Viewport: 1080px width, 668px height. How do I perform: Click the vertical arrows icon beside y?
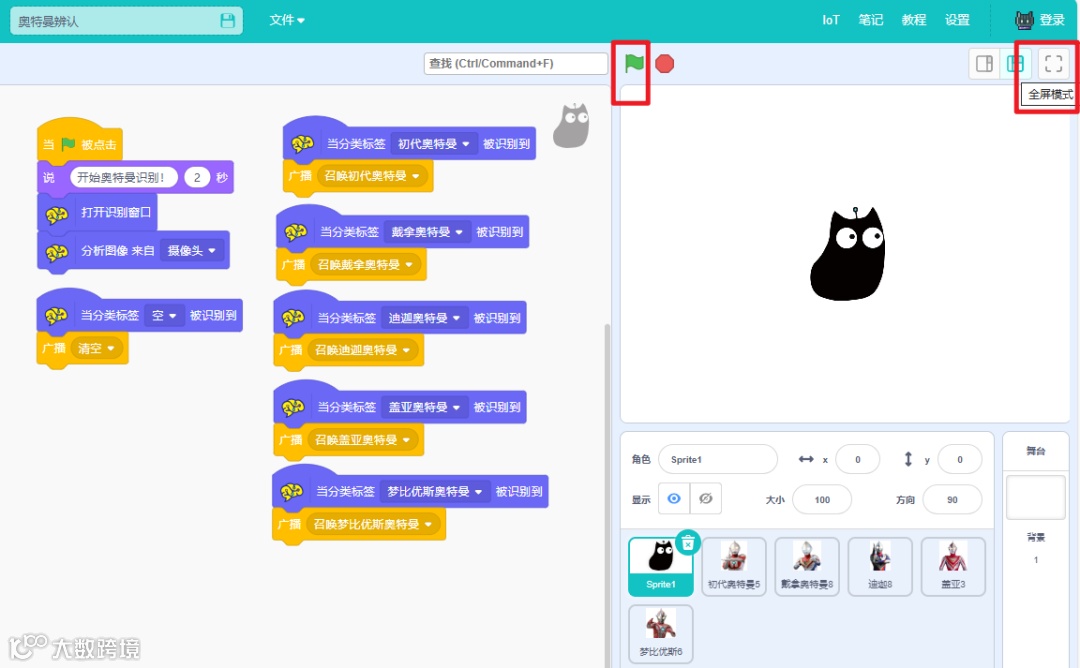click(908, 459)
